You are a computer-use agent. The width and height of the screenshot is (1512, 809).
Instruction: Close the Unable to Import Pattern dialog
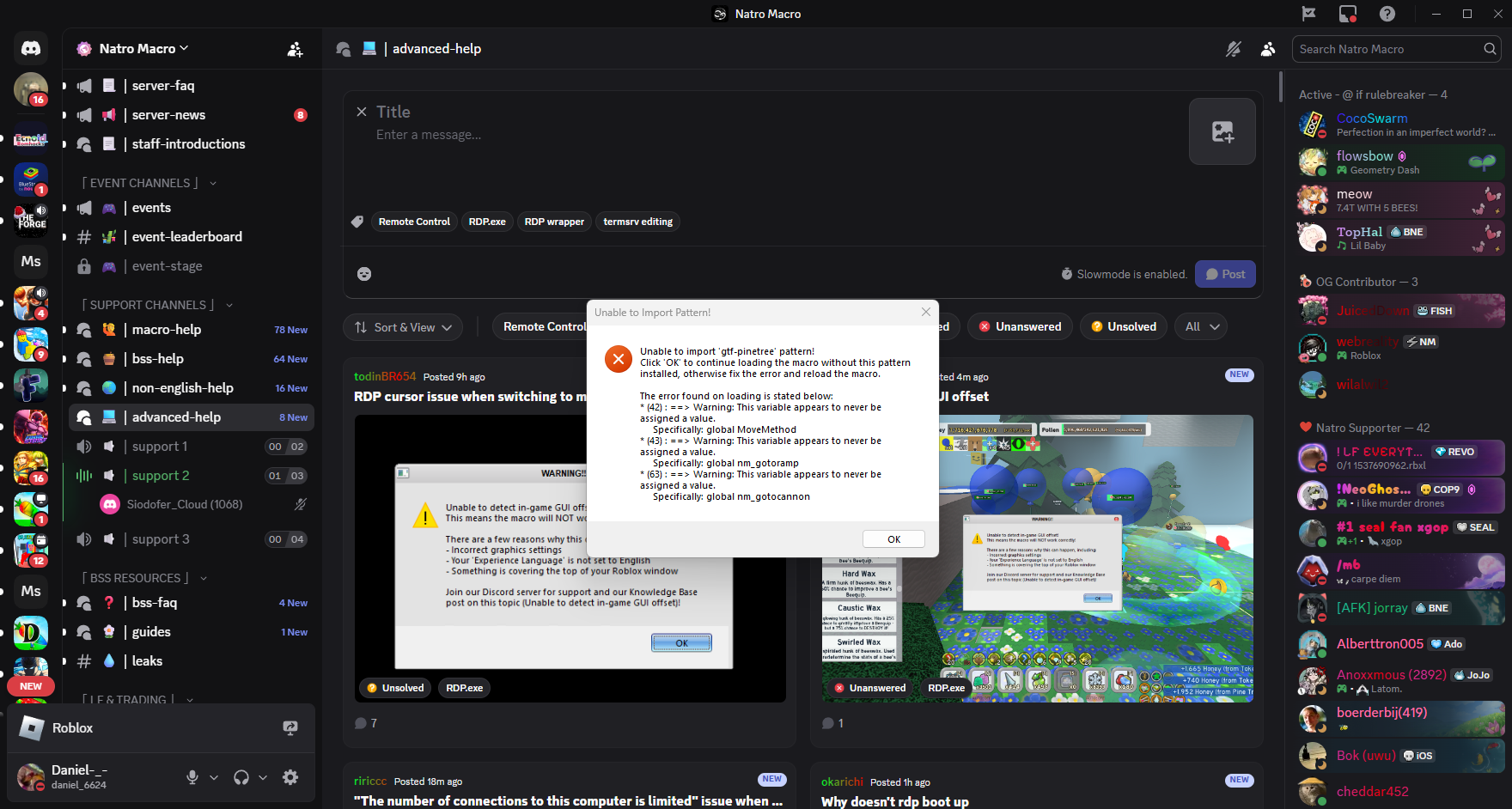(926, 312)
